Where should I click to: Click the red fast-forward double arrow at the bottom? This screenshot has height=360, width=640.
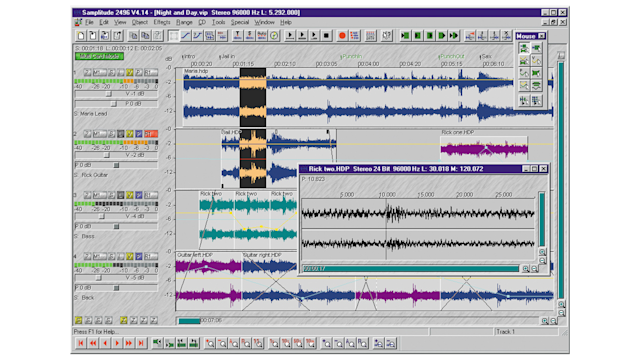(x=129, y=343)
